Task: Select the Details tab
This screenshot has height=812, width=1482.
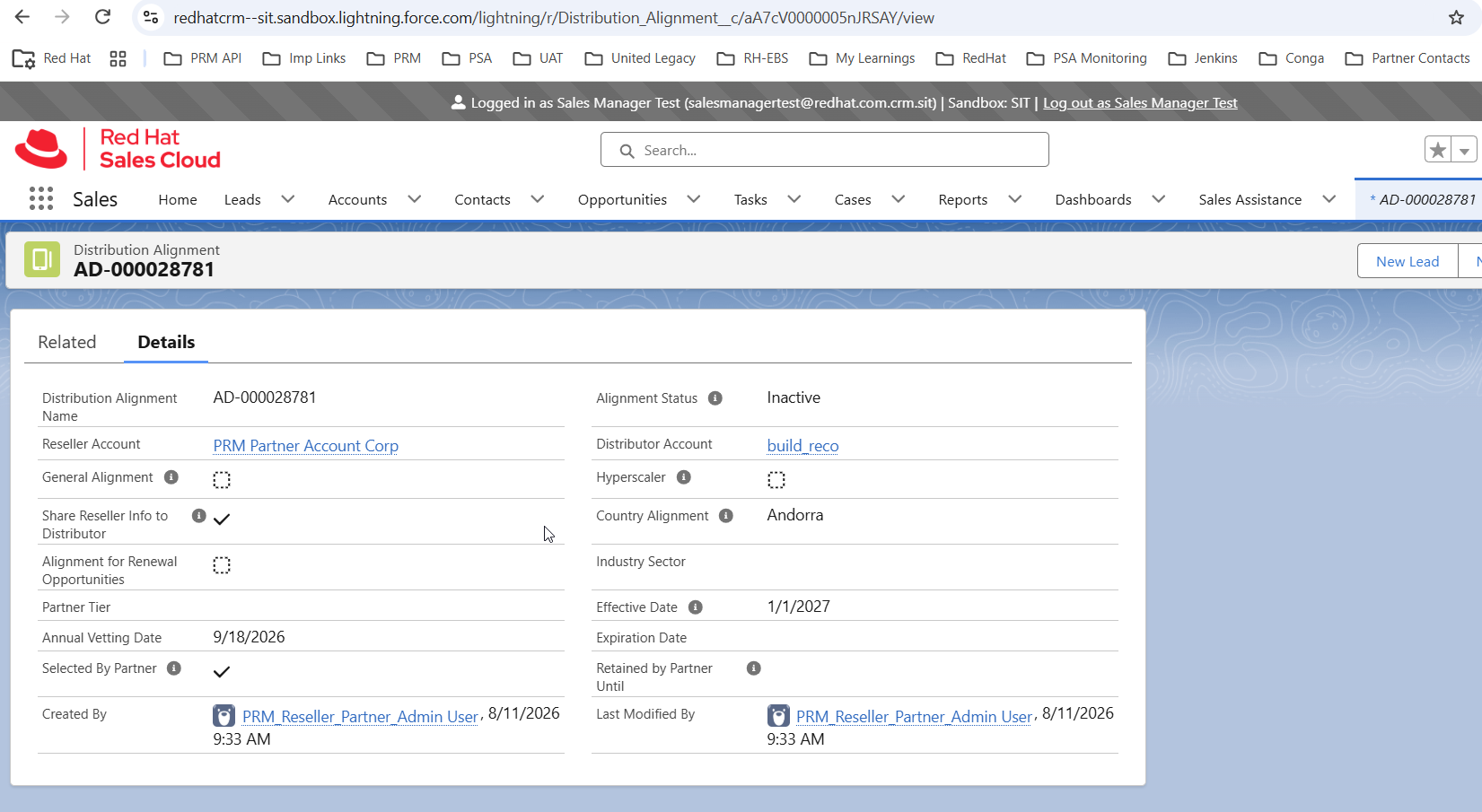Action: click(x=166, y=342)
